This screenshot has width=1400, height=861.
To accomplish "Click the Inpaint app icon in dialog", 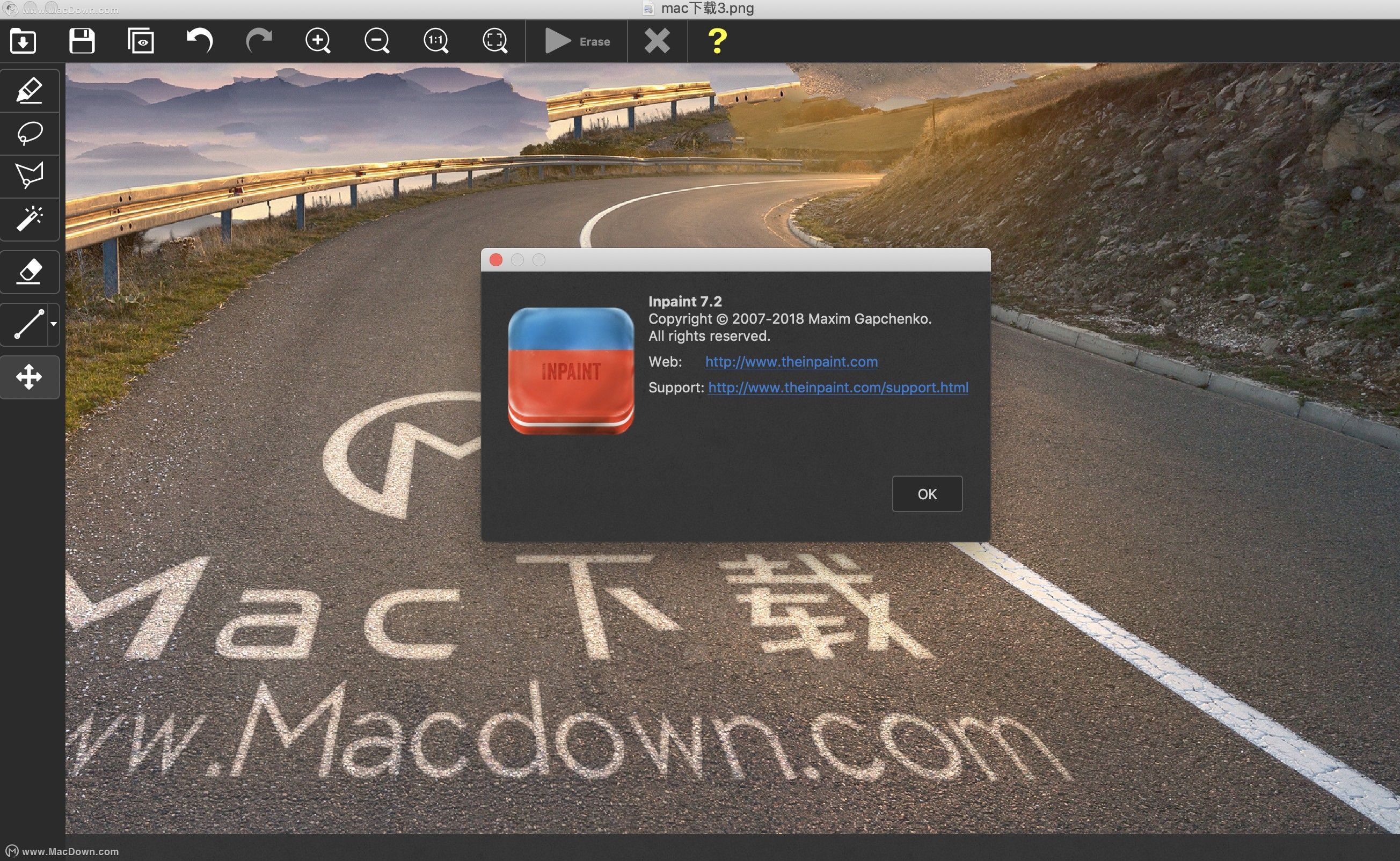I will point(571,371).
